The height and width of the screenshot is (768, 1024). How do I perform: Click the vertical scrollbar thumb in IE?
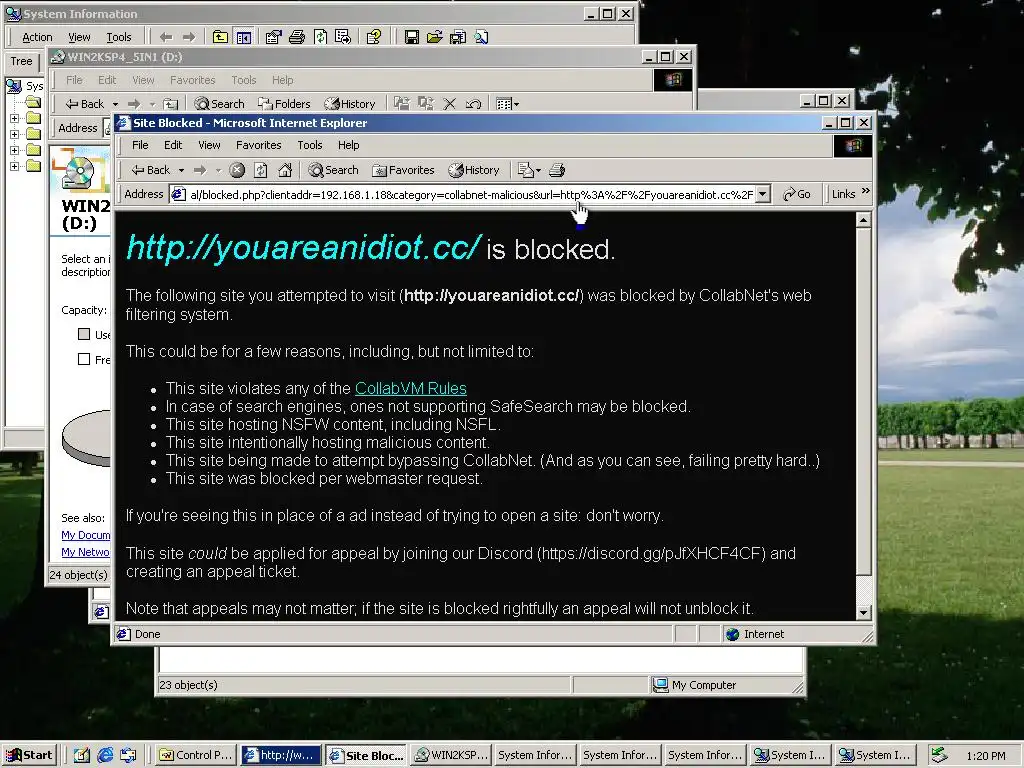864,402
